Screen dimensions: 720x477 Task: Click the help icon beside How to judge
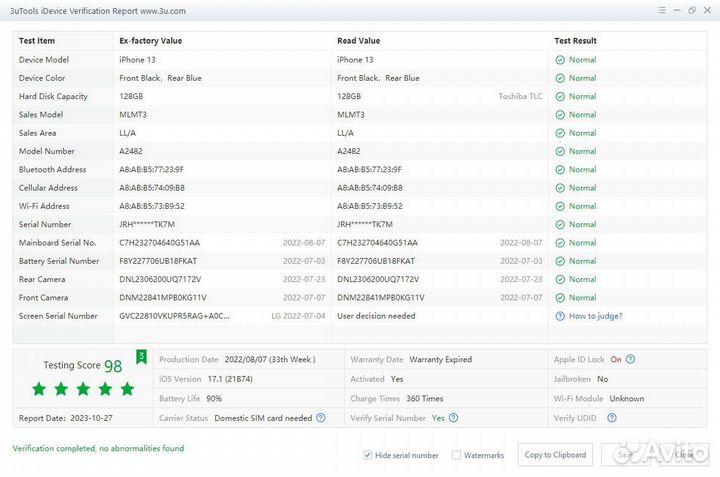pyautogui.click(x=560, y=316)
